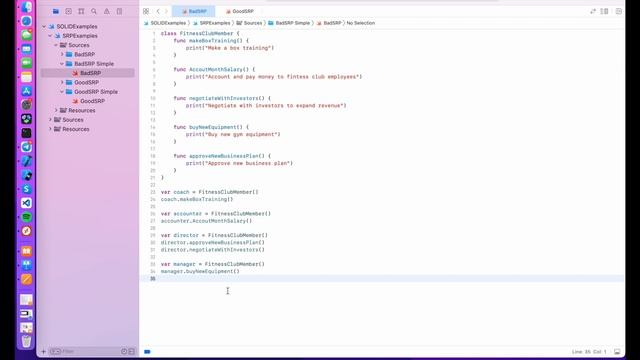
Task: Open Safari from the Dock
Action: click(x=27, y=21)
